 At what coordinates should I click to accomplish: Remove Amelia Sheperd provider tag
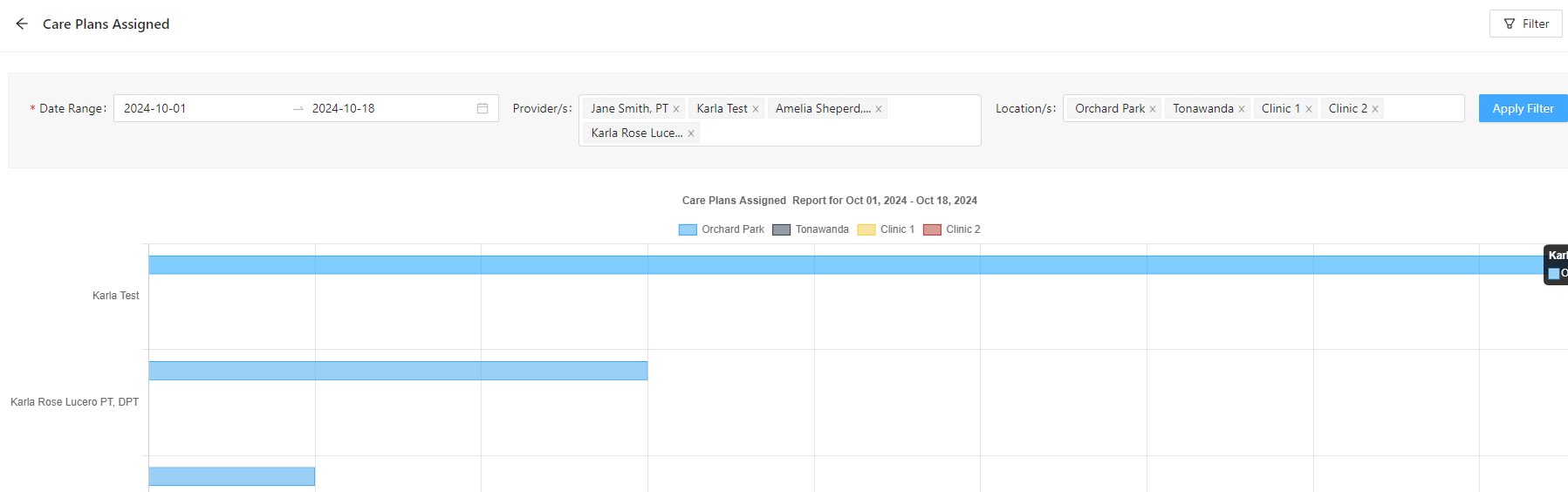tap(879, 109)
